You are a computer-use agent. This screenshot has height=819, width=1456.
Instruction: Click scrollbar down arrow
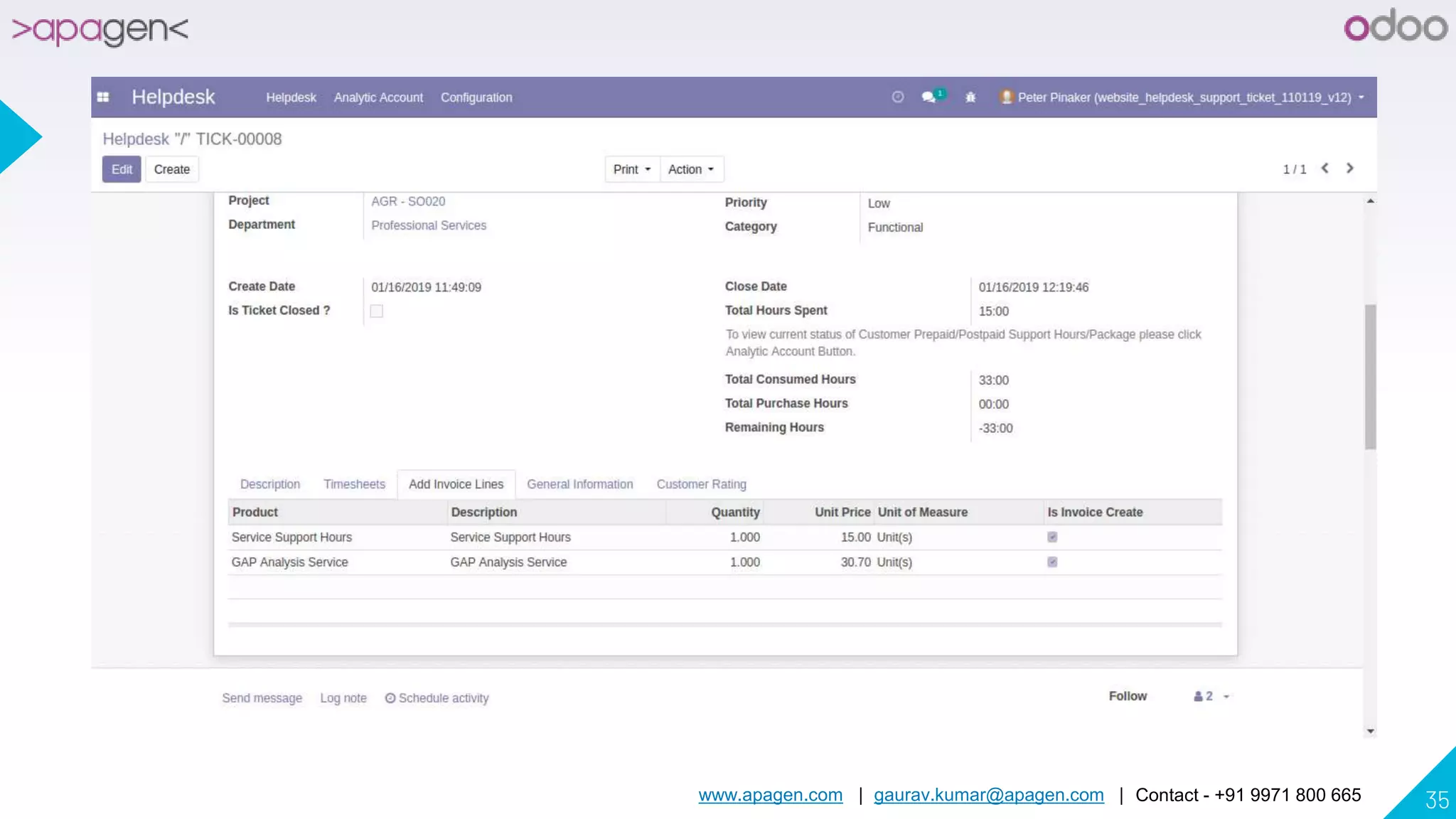(1370, 731)
